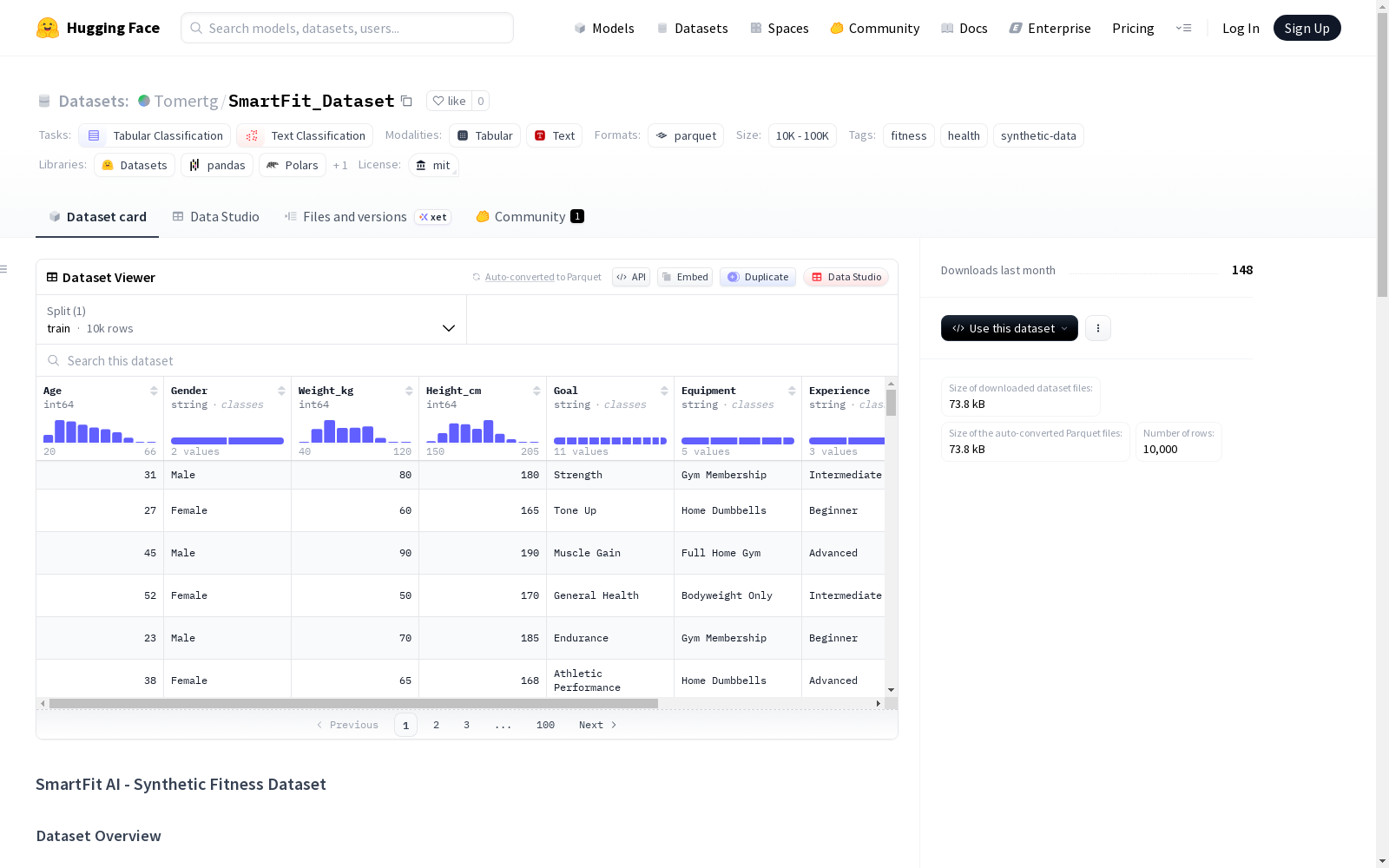Viewport: 1389px width, 868px height.
Task: Open the Tabular Classification task tag
Action: (x=155, y=135)
